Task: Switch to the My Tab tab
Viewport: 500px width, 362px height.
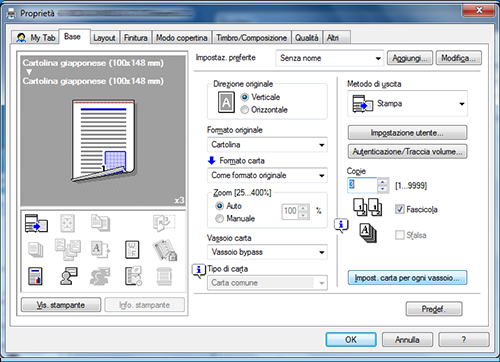Action: [36, 37]
